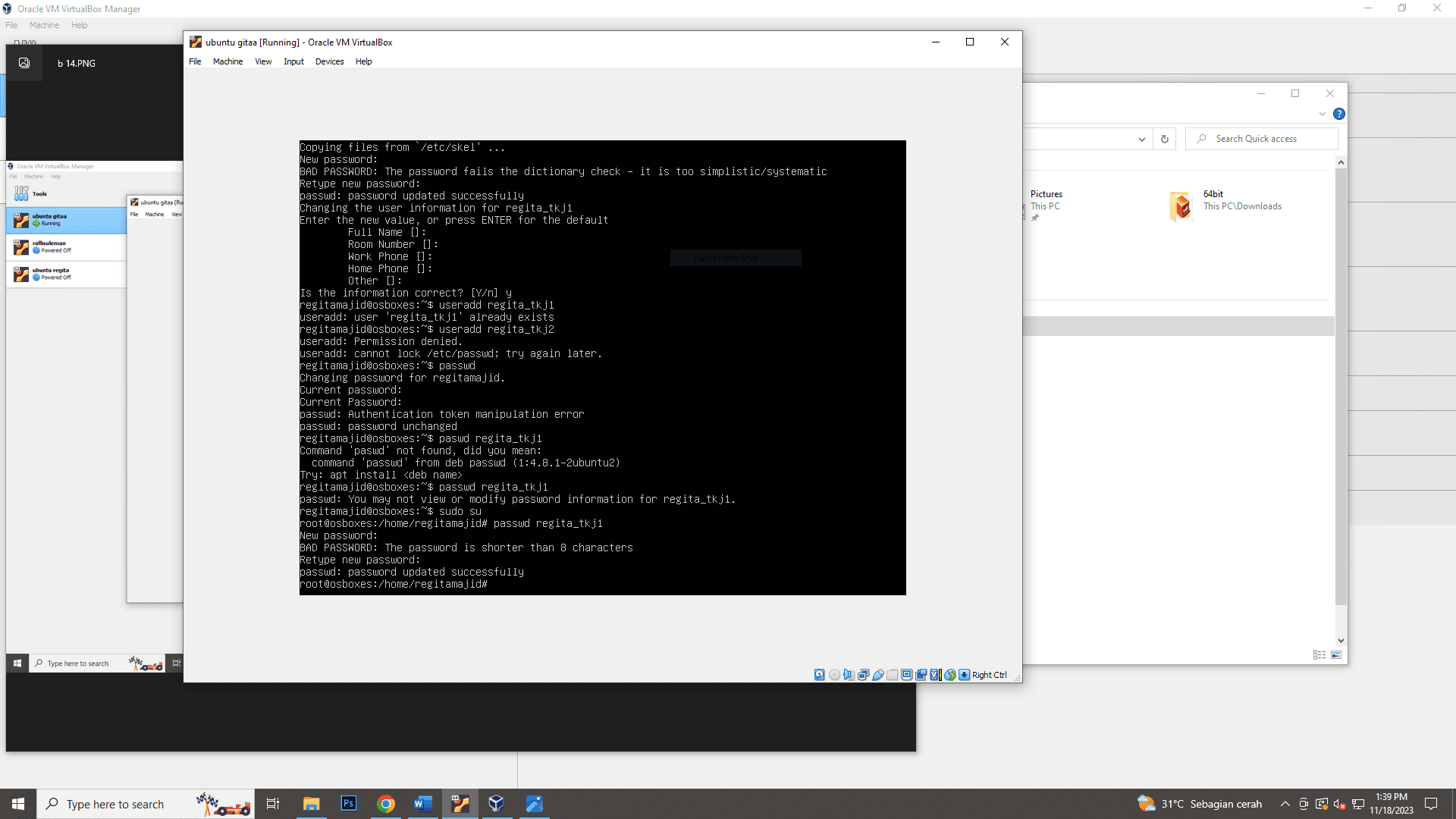
Task: Click the clock showing 1:39 PM
Action: pyautogui.click(x=1392, y=804)
